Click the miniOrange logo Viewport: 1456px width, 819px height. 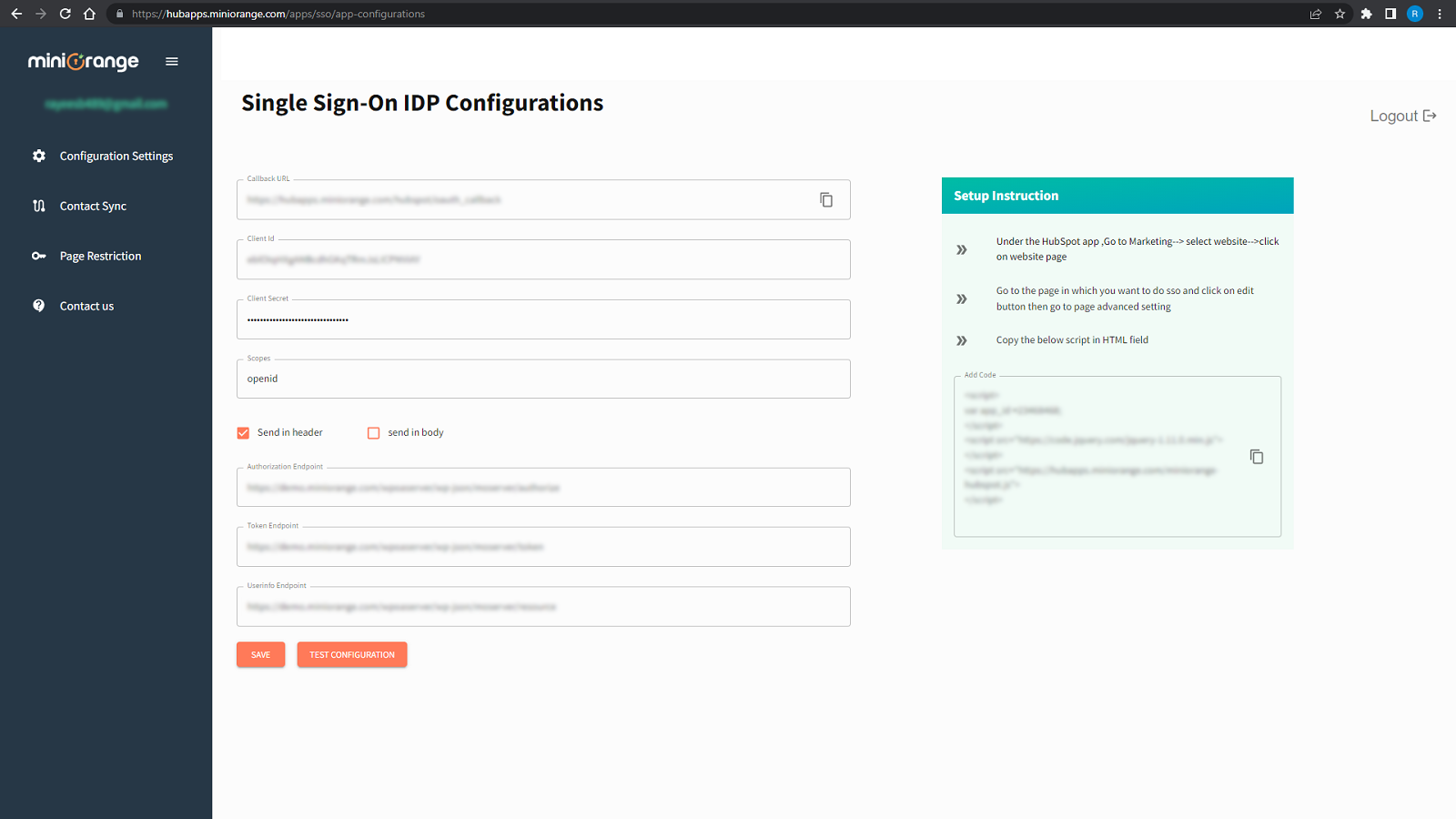point(84,61)
